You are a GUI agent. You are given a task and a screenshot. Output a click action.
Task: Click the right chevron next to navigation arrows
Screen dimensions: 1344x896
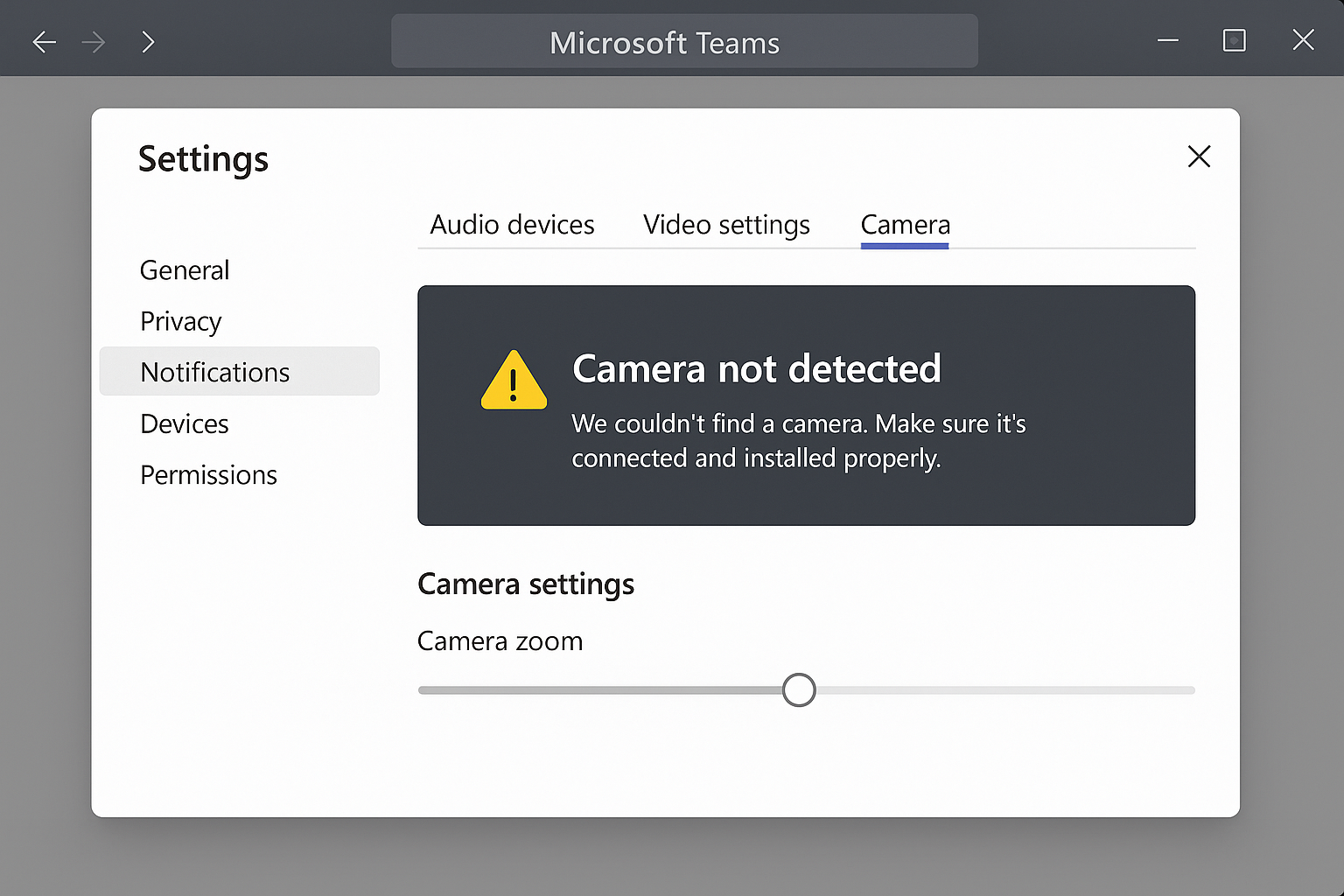pos(148,41)
